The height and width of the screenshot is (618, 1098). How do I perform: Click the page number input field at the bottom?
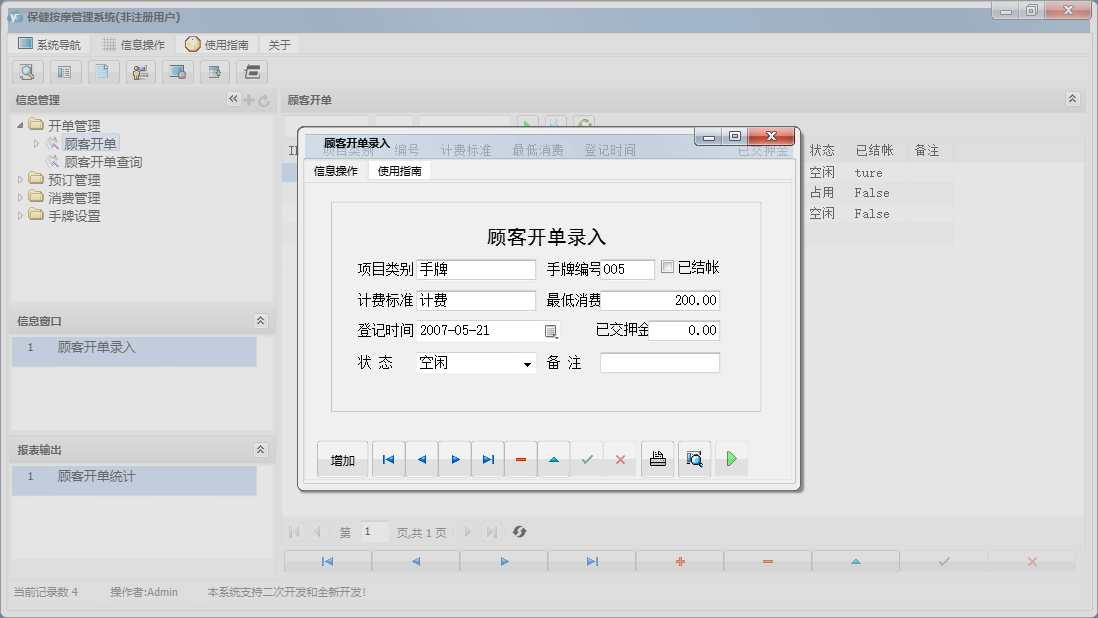[x=373, y=531]
